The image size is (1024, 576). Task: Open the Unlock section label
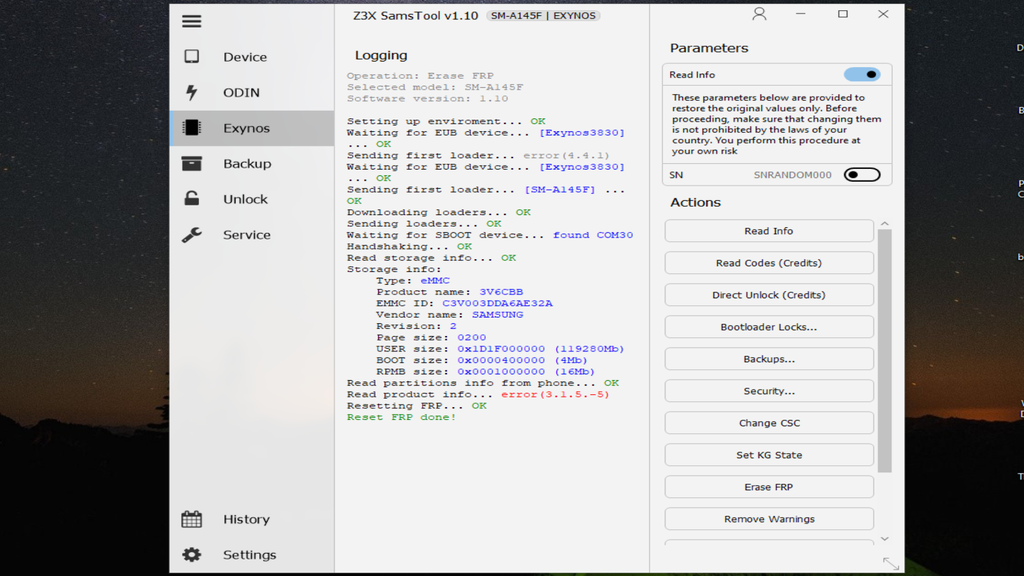click(246, 199)
